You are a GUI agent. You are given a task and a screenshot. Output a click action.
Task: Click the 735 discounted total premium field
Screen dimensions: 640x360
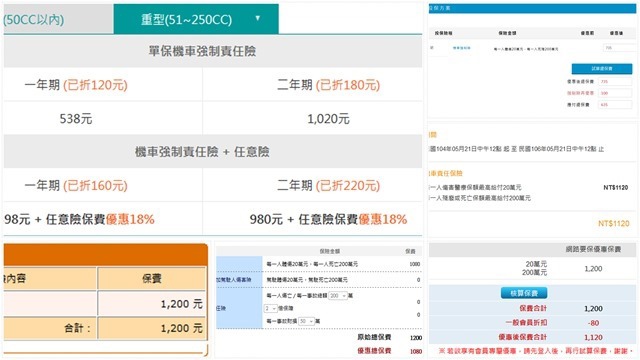click(615, 82)
